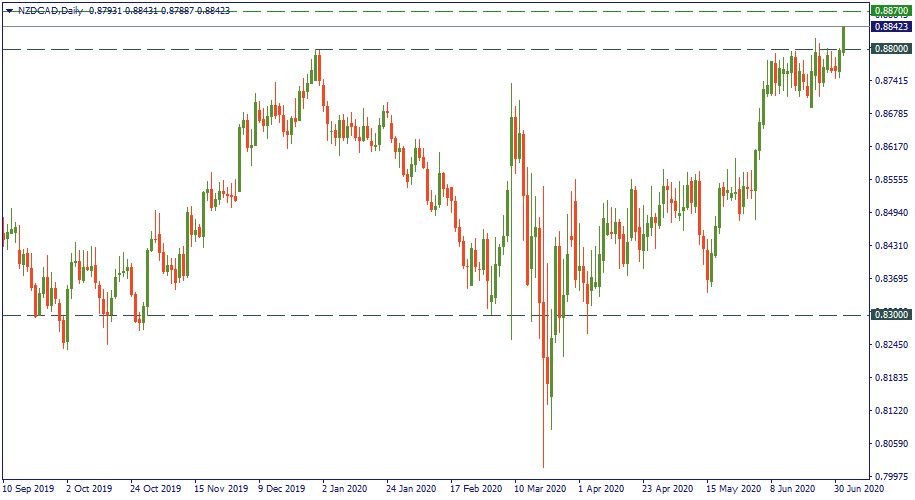Click the triangle arrow beside NZDCAD,Daily
This screenshot has height=500, width=915.
click(9, 10)
